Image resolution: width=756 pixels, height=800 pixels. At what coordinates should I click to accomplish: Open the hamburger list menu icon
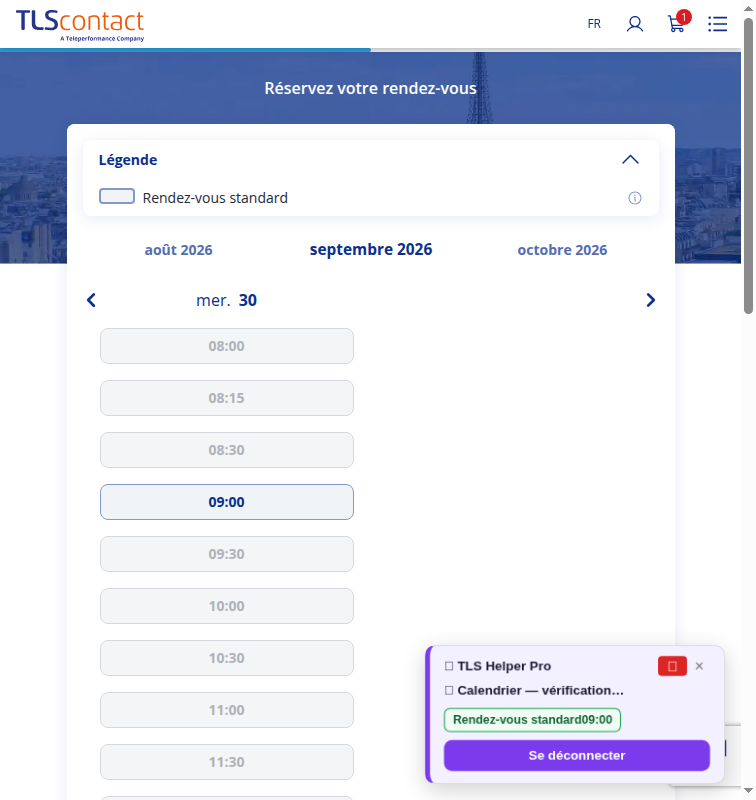pyautogui.click(x=717, y=24)
